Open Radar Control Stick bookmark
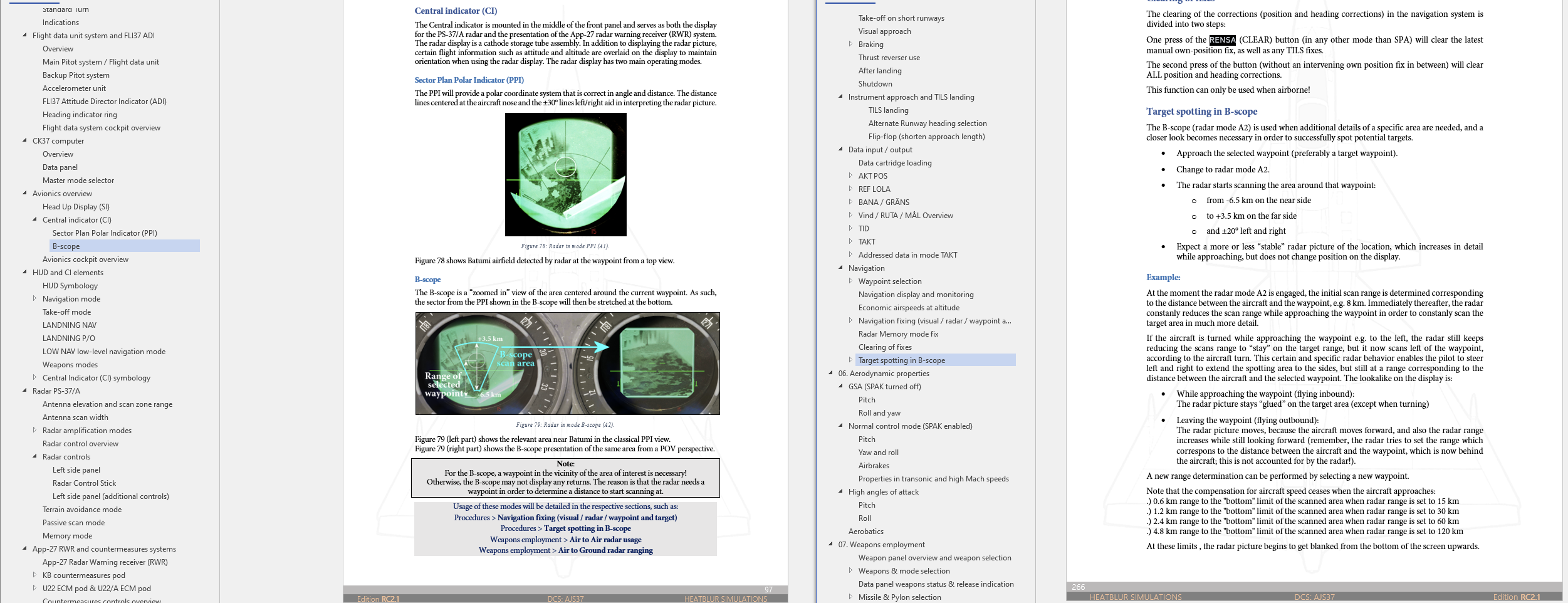This screenshot has width=1568, height=603. point(84,483)
